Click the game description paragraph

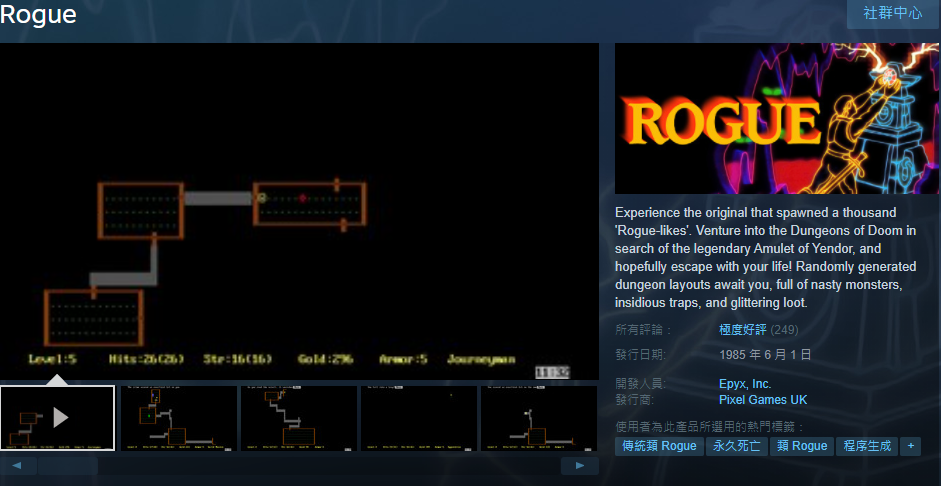766,258
